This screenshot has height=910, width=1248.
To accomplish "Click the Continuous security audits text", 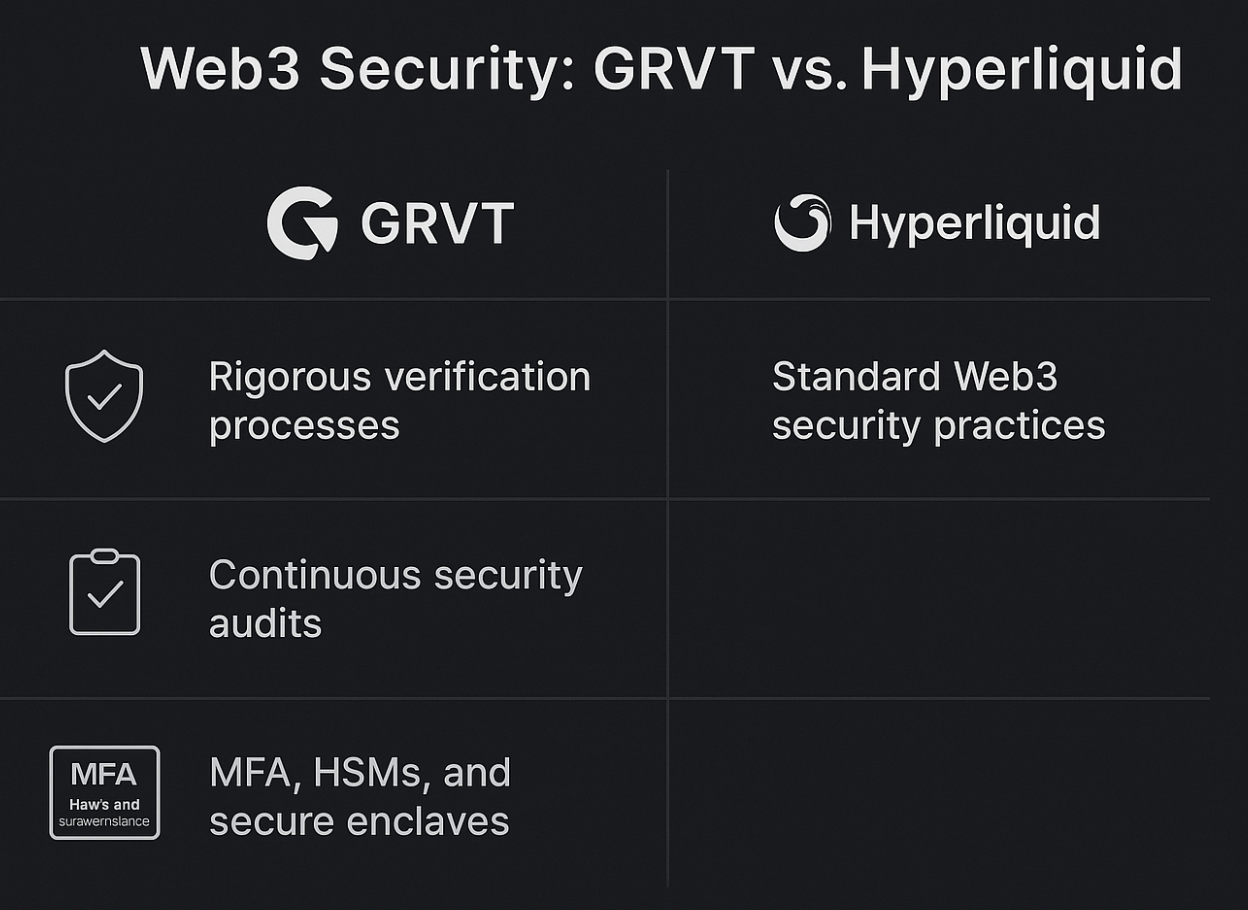I will (x=395, y=598).
